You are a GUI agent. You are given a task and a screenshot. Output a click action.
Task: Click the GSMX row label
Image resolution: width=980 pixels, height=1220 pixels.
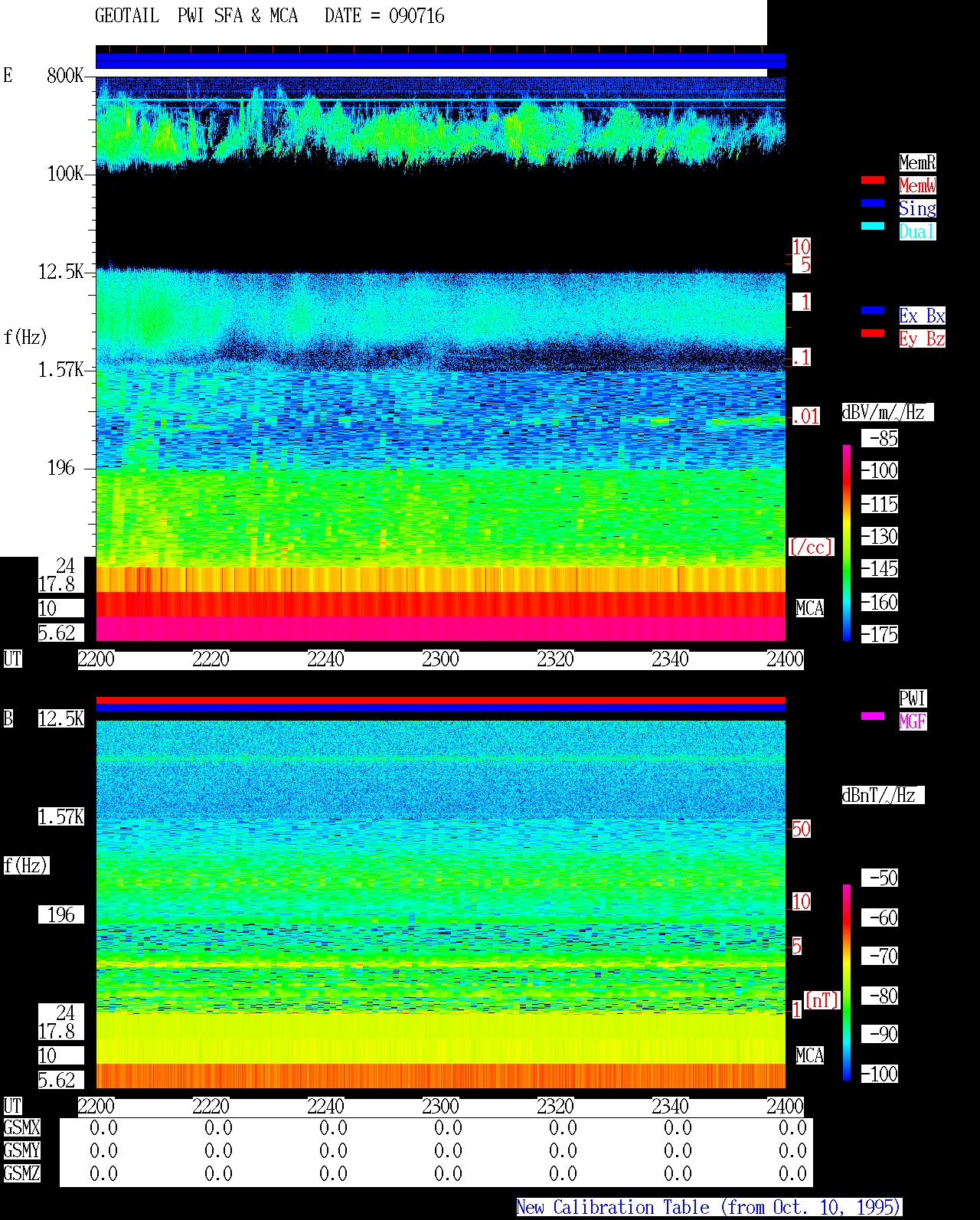click(21, 1128)
